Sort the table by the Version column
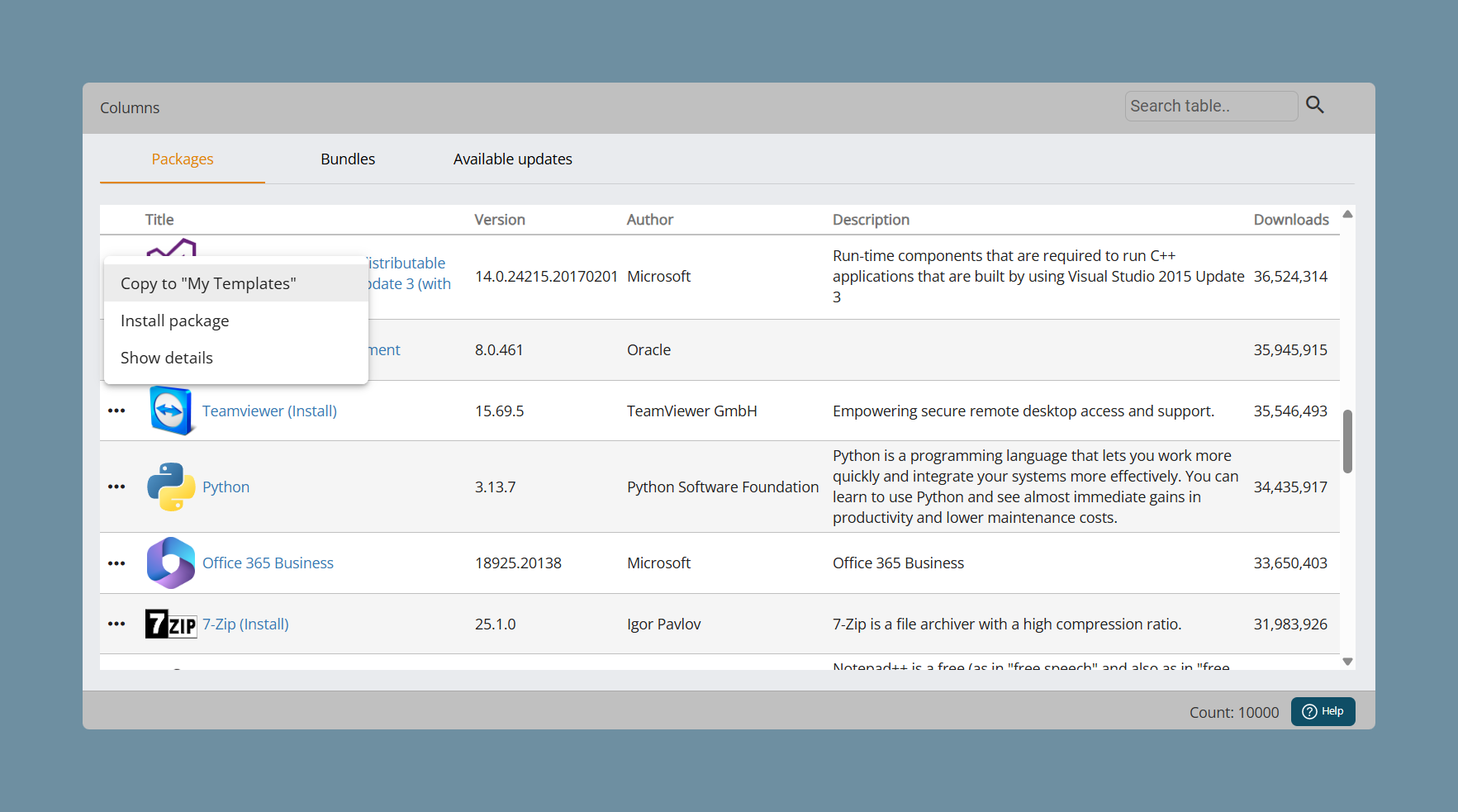 500,220
